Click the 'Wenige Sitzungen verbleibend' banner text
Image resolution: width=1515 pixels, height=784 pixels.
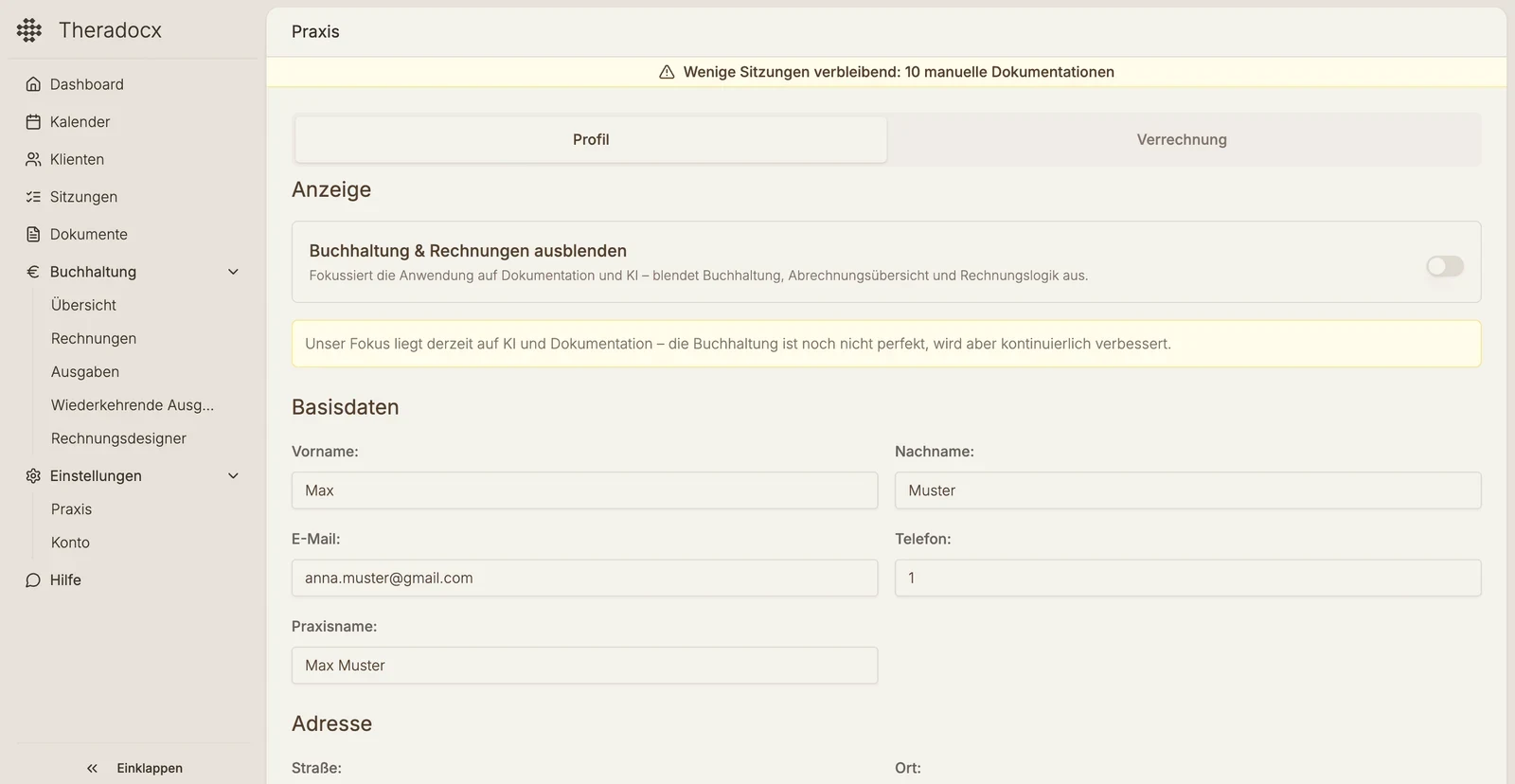tap(899, 72)
